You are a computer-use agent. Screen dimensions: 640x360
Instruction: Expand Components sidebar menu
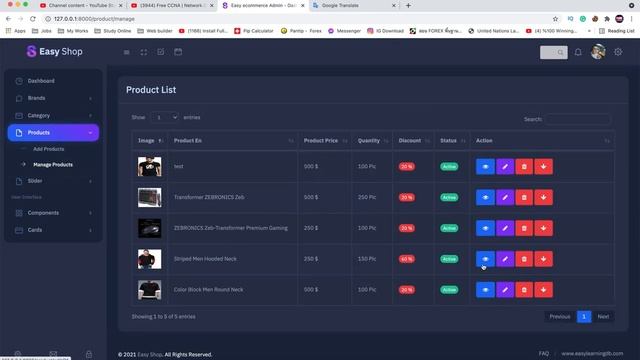click(53, 213)
